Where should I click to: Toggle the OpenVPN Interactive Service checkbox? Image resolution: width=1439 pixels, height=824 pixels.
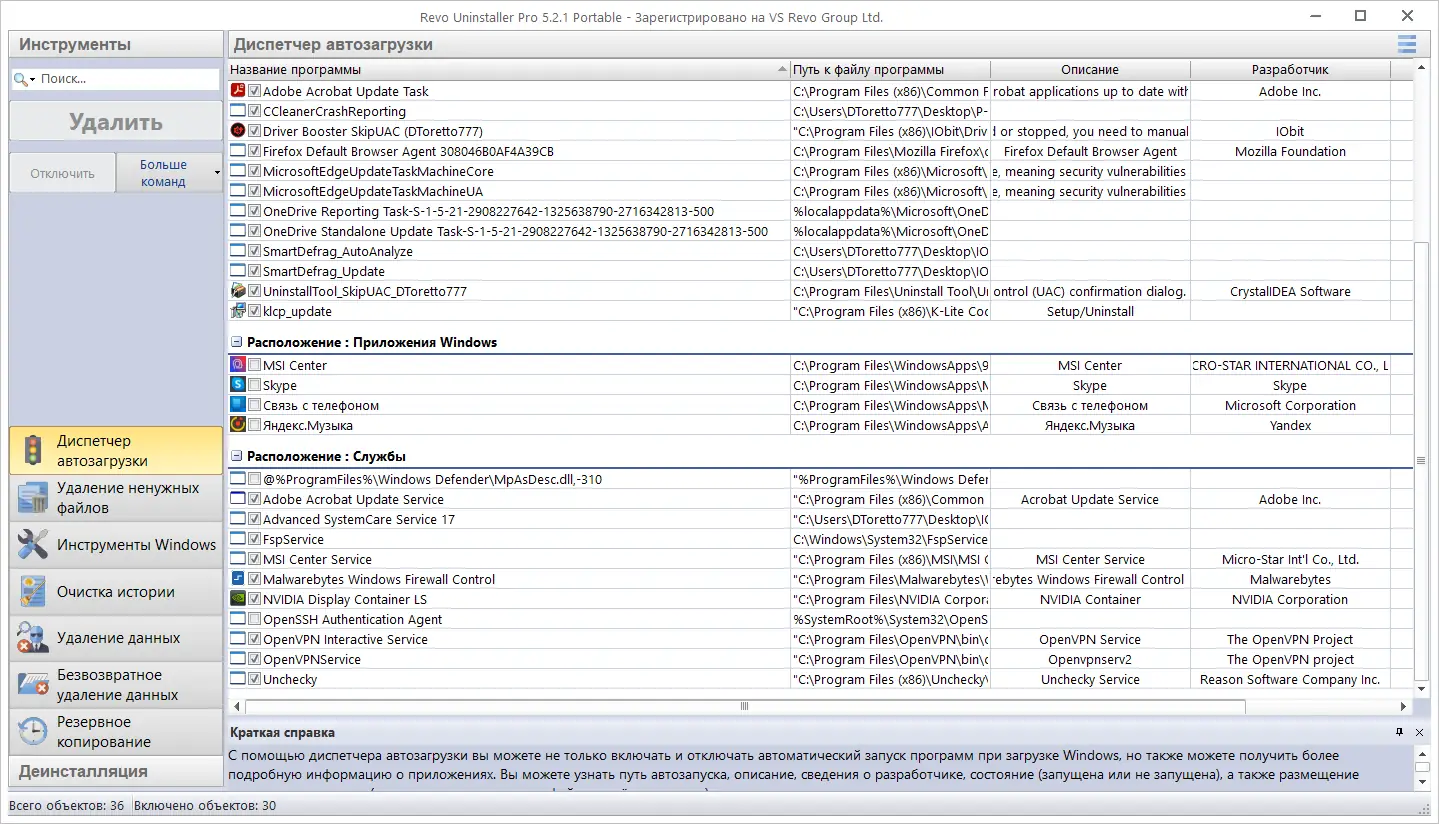pos(254,639)
